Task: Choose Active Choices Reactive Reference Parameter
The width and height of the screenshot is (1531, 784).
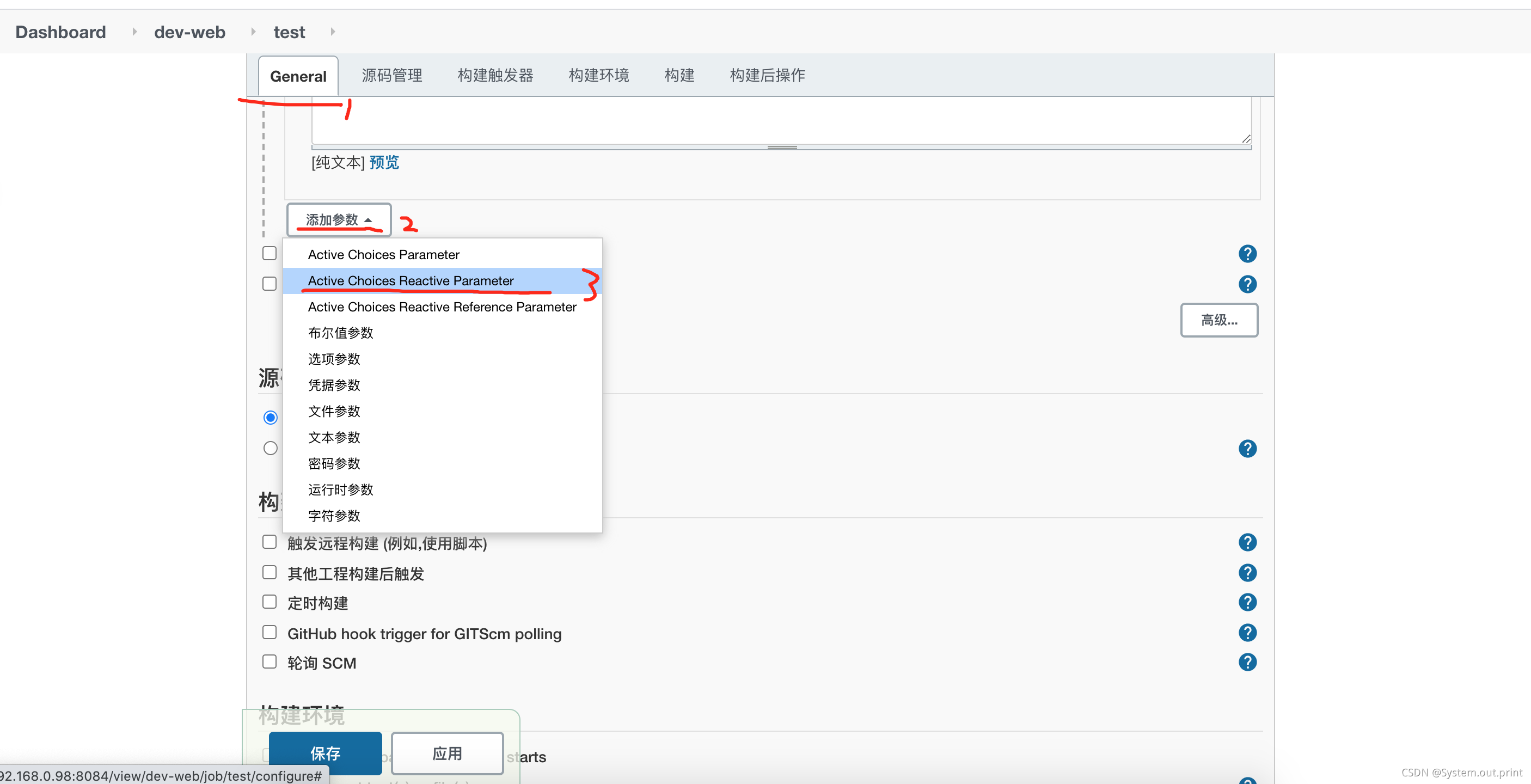Action: [442, 307]
